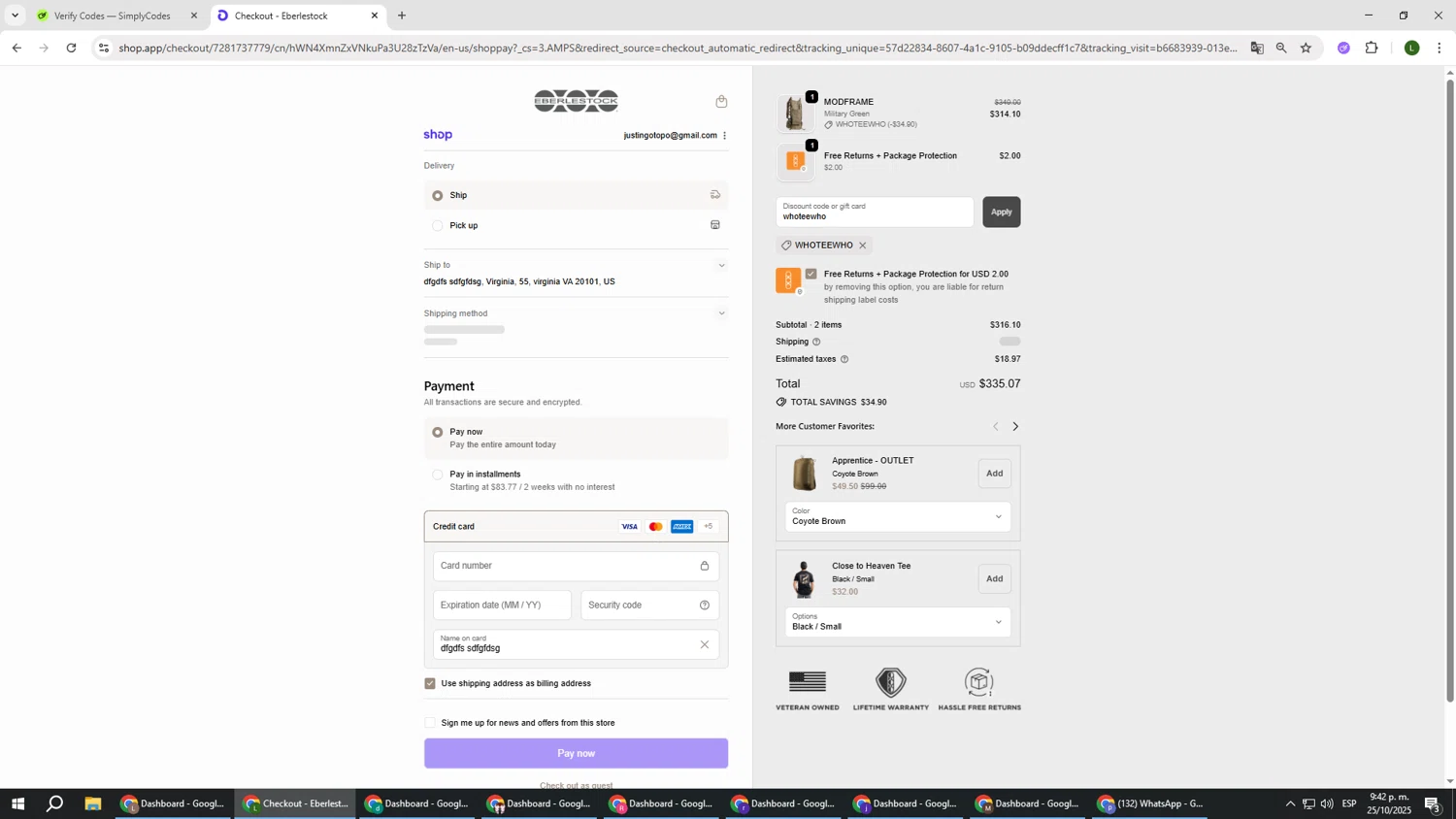The width and height of the screenshot is (1456, 819).
Task: Clear the name on card field
Action: [x=705, y=644]
